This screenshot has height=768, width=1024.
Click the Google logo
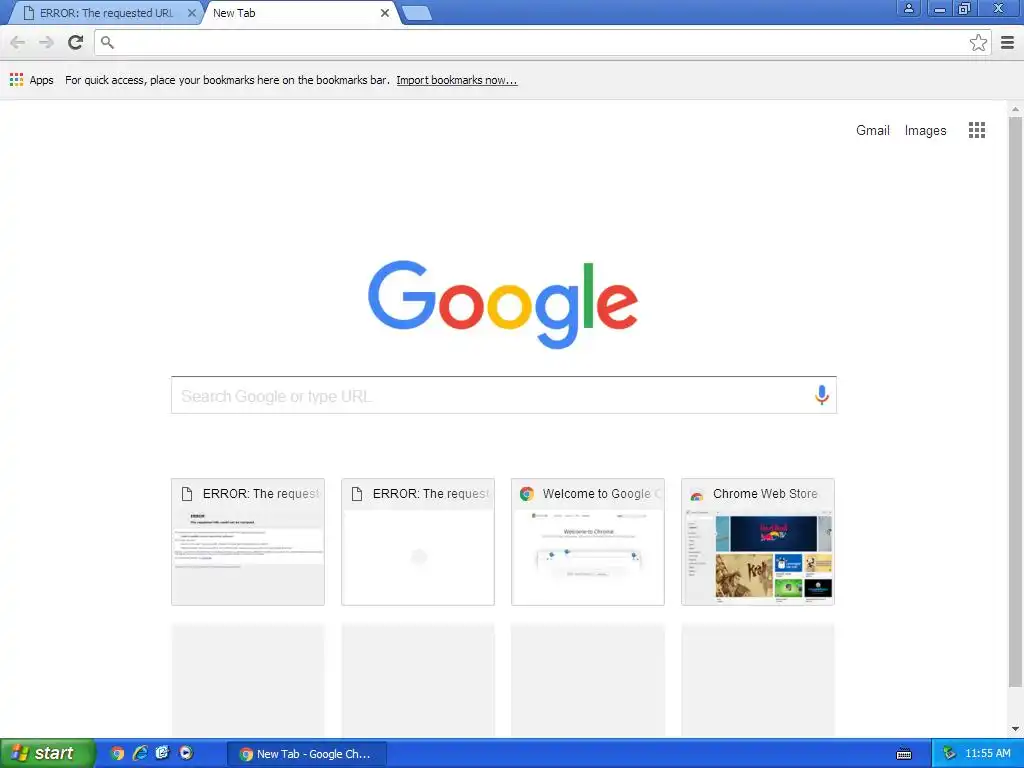[503, 304]
